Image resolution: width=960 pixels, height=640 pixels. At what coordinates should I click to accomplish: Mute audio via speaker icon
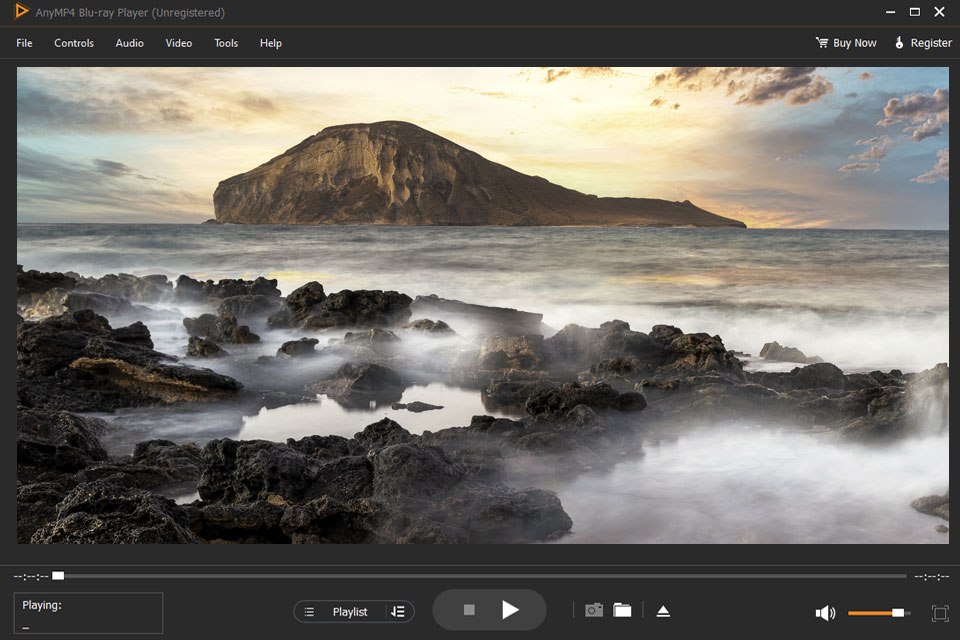[825, 613]
